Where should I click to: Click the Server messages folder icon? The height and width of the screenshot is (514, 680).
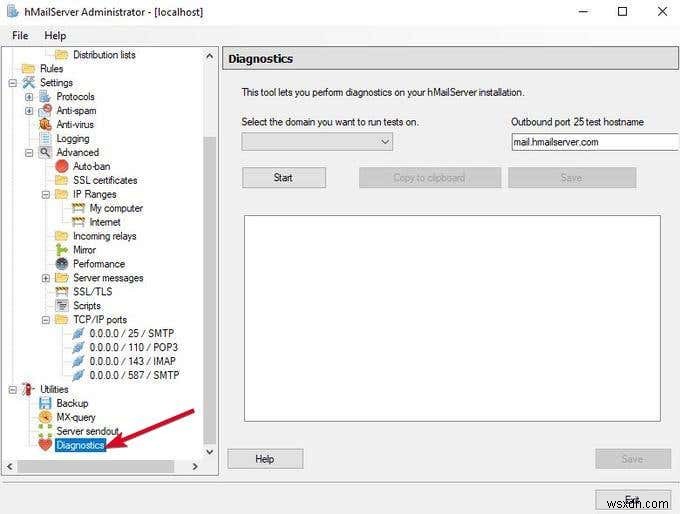click(62, 278)
